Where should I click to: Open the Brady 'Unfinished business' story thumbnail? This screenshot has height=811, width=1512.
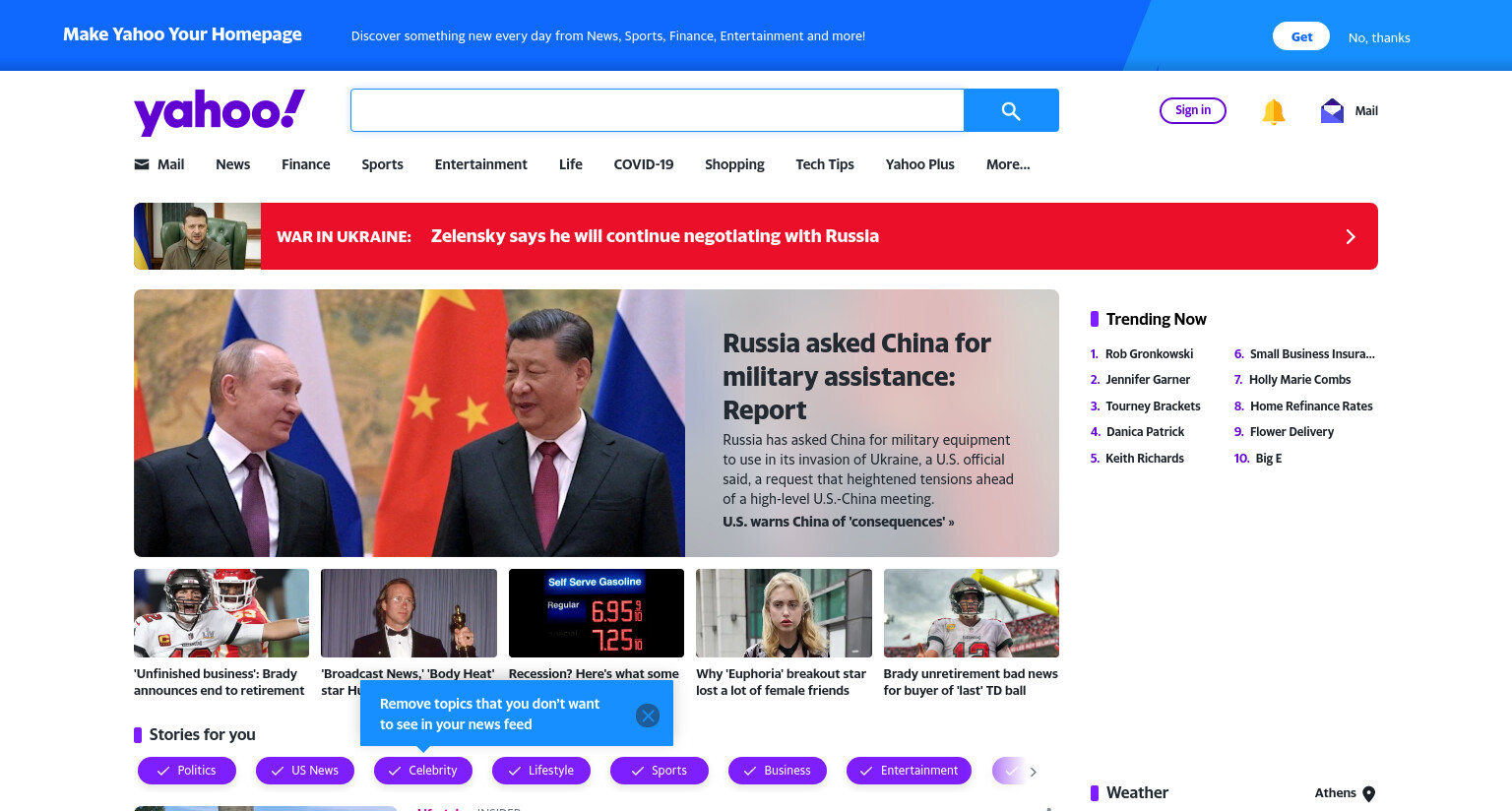(221, 613)
